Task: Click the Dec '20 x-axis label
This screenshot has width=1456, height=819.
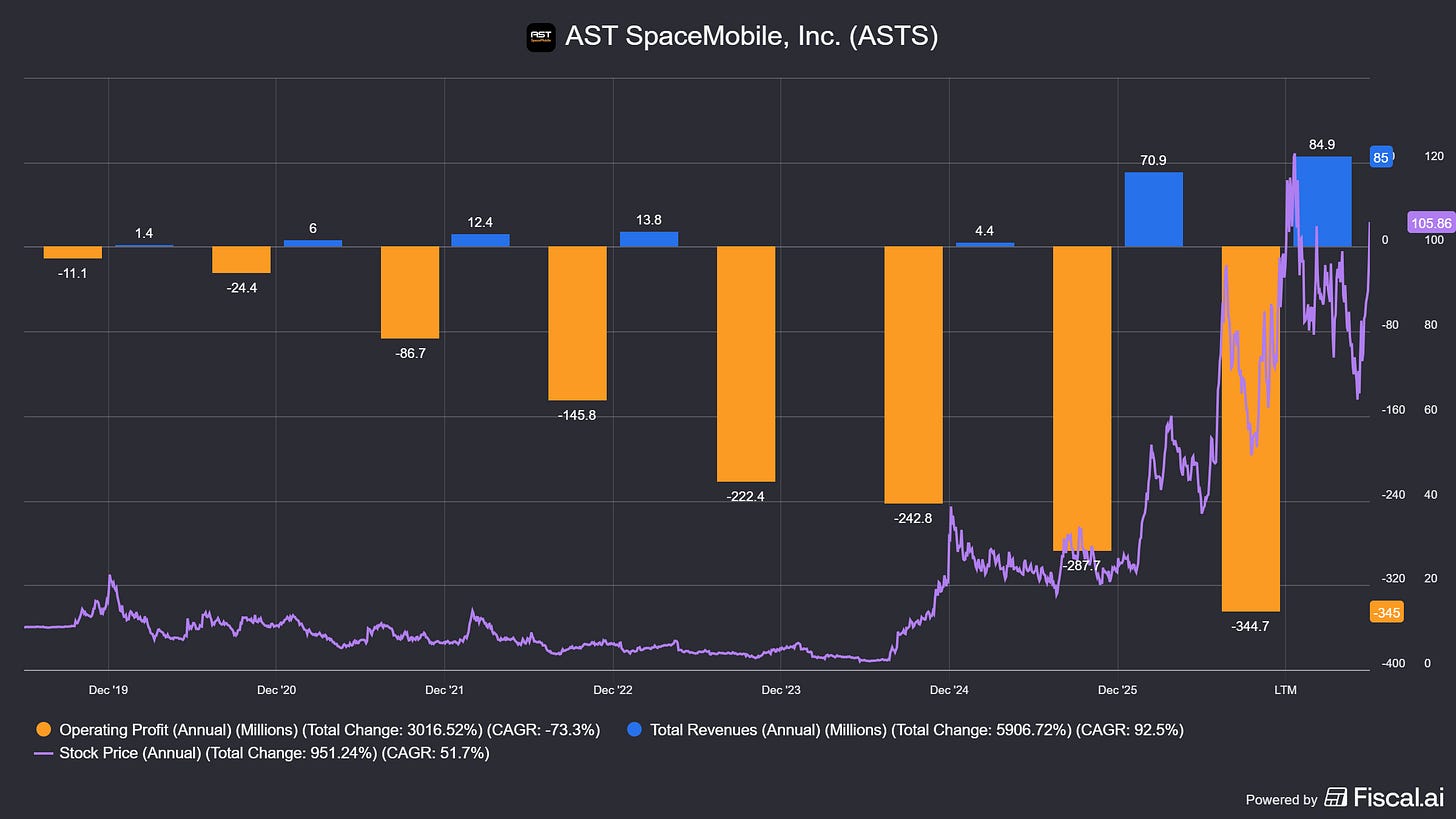Action: pyautogui.click(x=276, y=690)
